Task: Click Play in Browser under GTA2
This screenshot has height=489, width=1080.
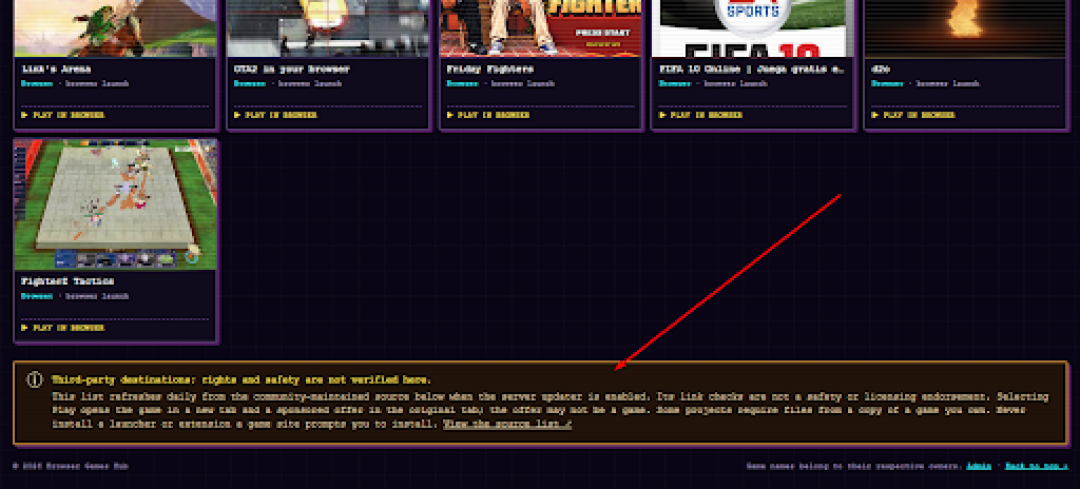Action: [x=276, y=115]
